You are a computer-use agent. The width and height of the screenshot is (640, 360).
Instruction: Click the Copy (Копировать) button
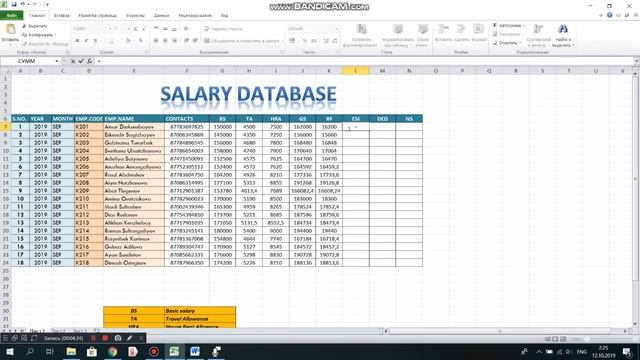[x=39, y=35]
